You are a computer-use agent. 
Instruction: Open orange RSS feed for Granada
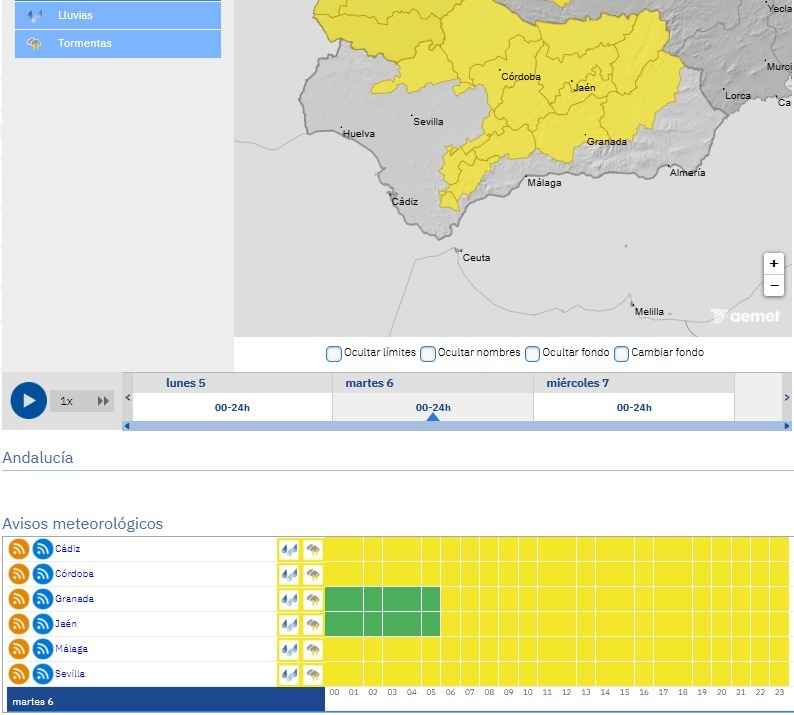[19, 599]
